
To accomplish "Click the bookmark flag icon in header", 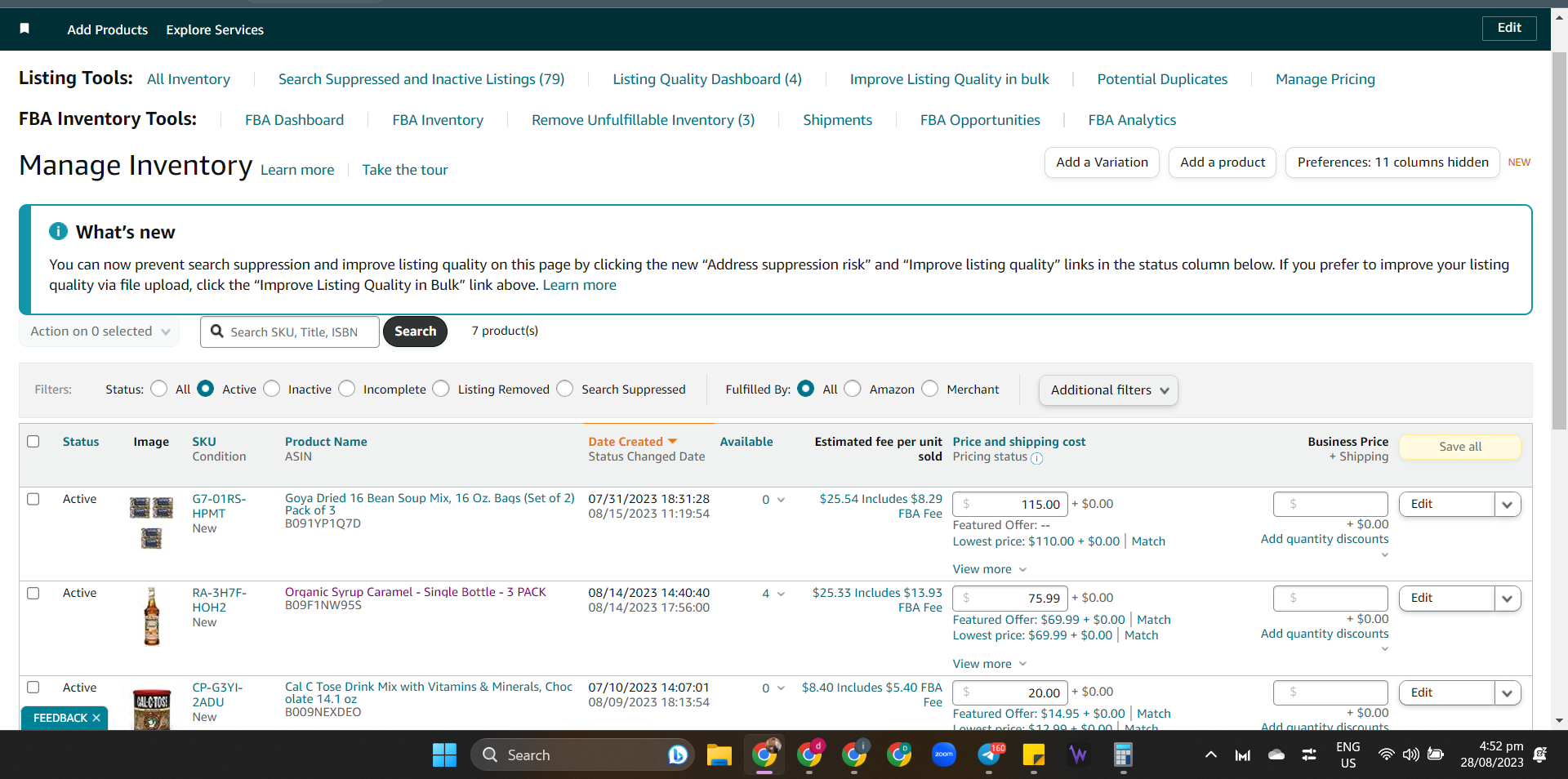I will pos(24,29).
